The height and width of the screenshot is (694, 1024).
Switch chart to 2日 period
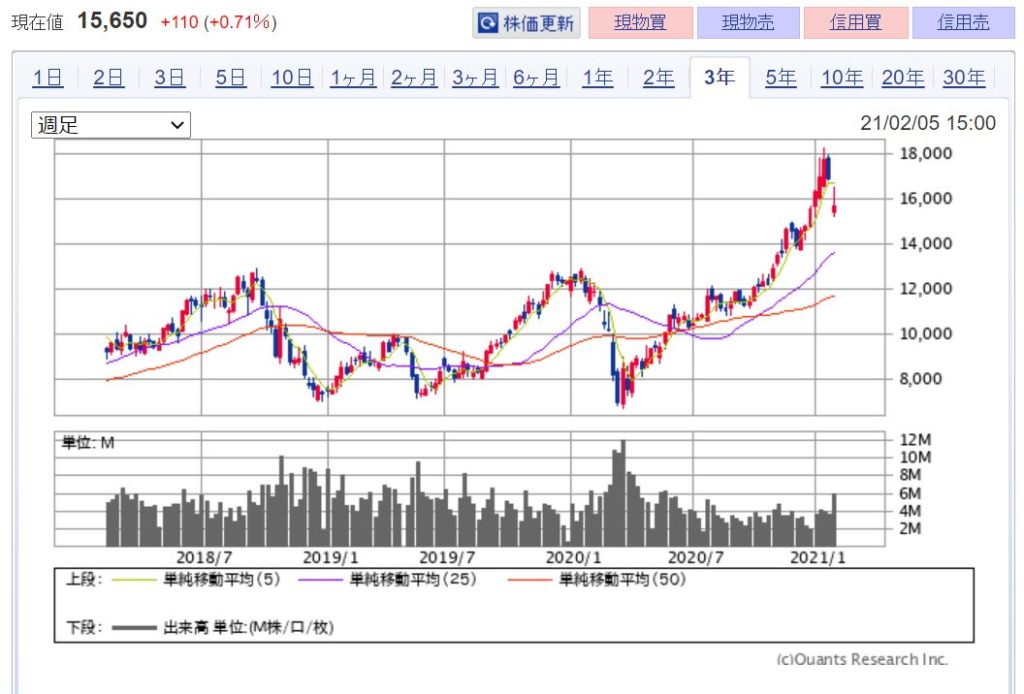108,78
